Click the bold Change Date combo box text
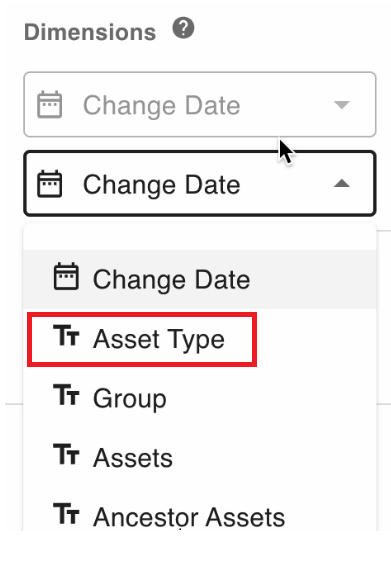 tap(162, 185)
